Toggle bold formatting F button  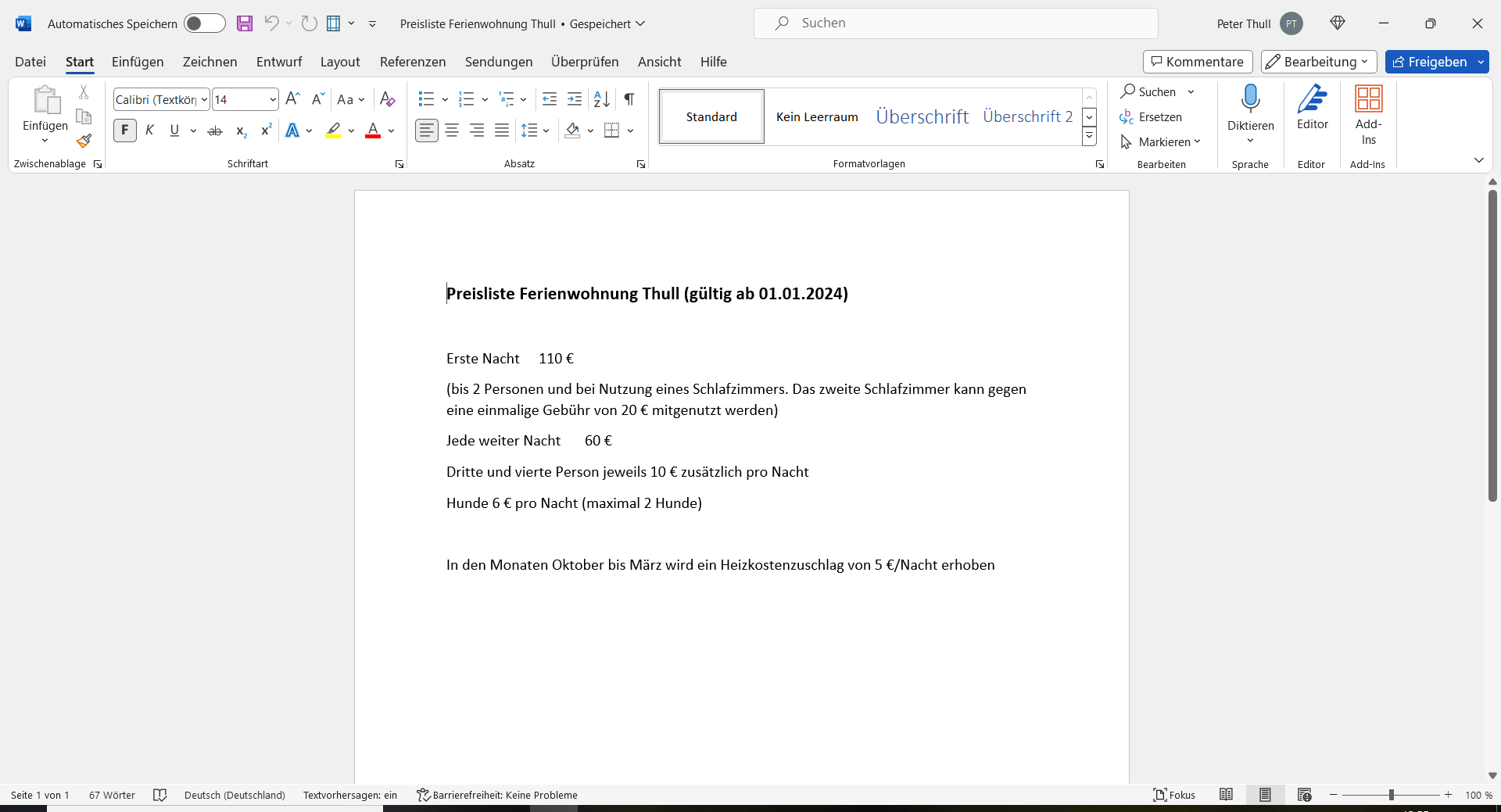(125, 131)
